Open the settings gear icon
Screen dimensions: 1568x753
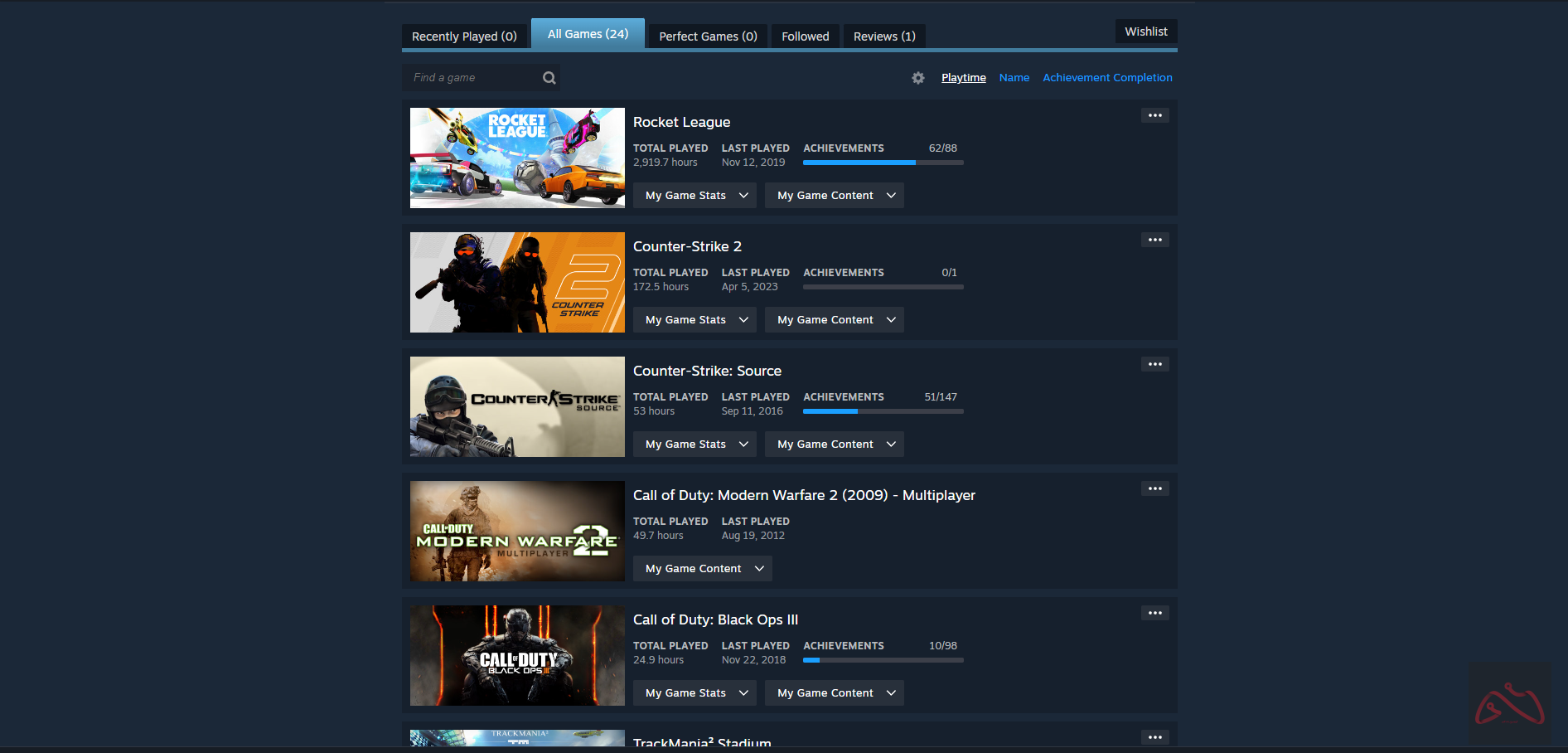917,78
